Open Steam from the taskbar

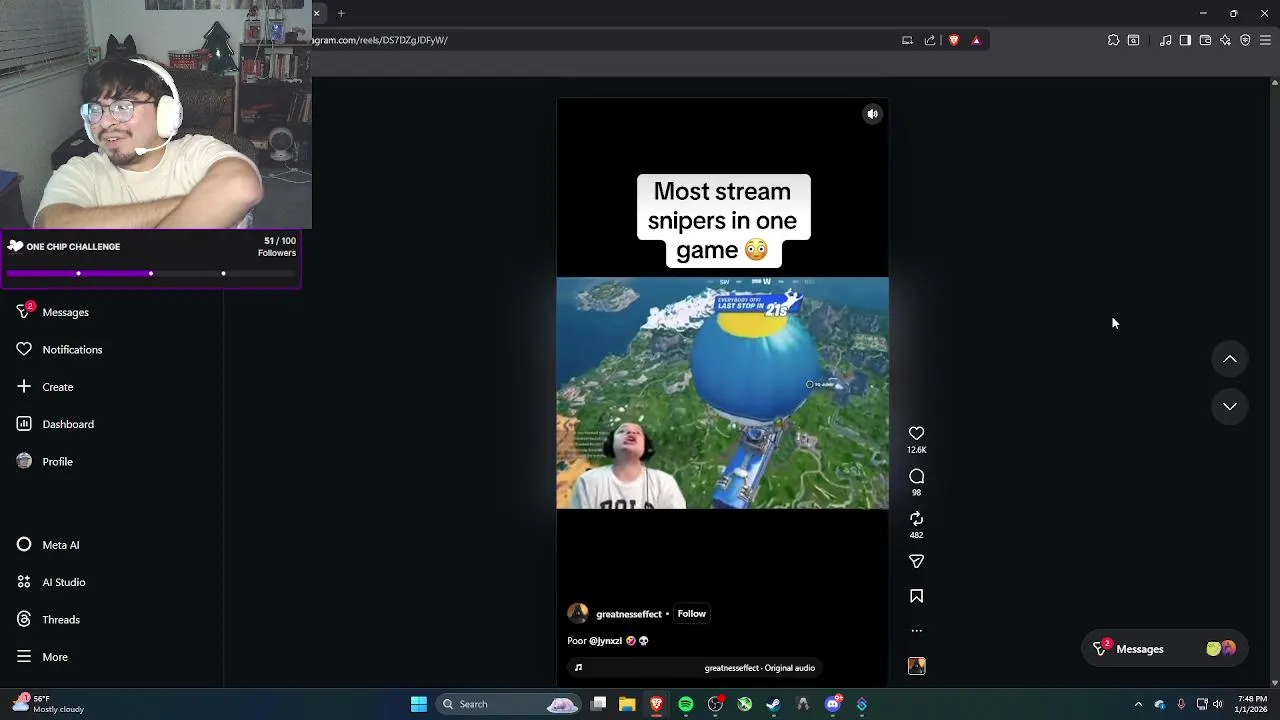click(x=773, y=704)
